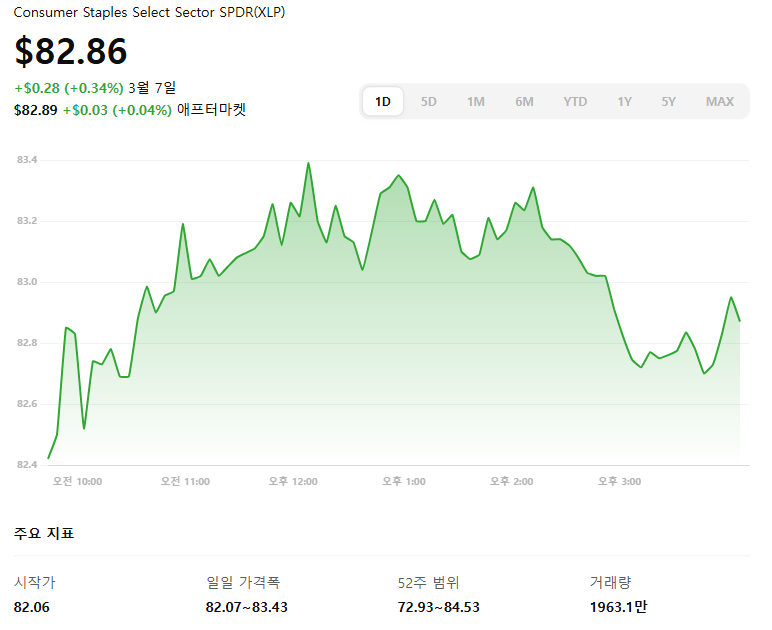Click the opening price value 82.06
Viewport: 772px width, 630px height.
click(32, 607)
